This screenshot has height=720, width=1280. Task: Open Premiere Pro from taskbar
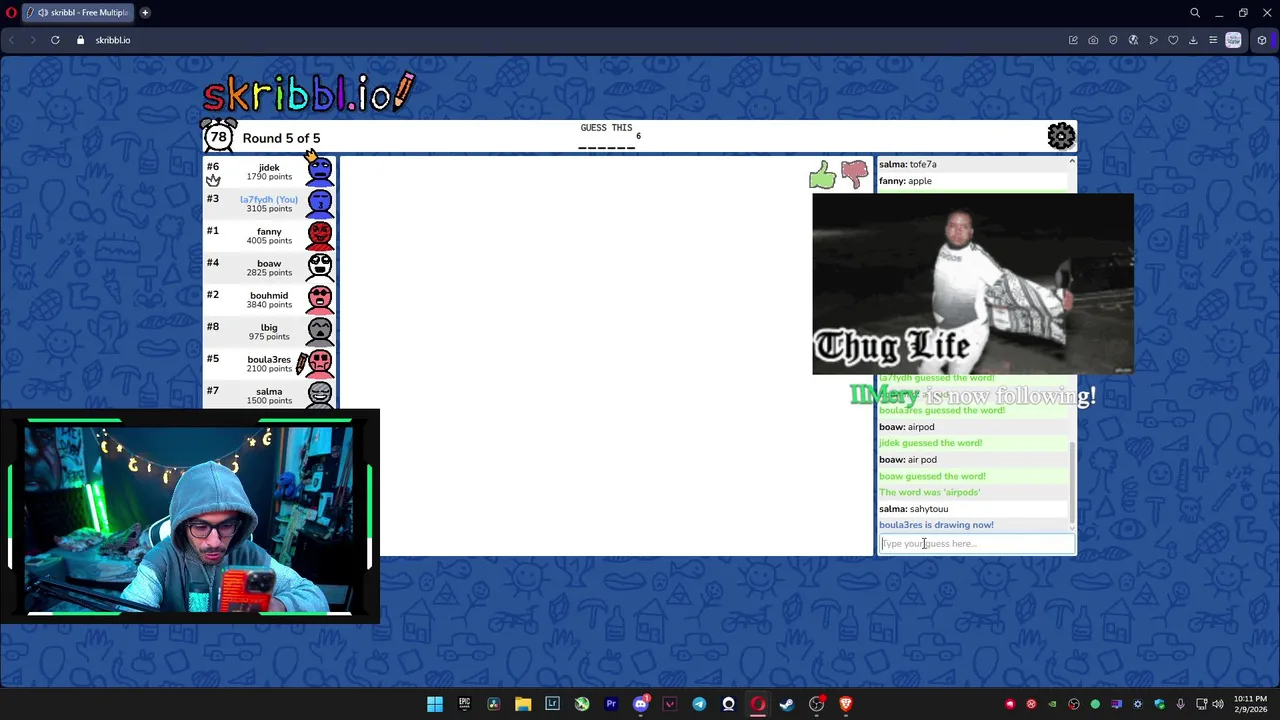point(611,704)
